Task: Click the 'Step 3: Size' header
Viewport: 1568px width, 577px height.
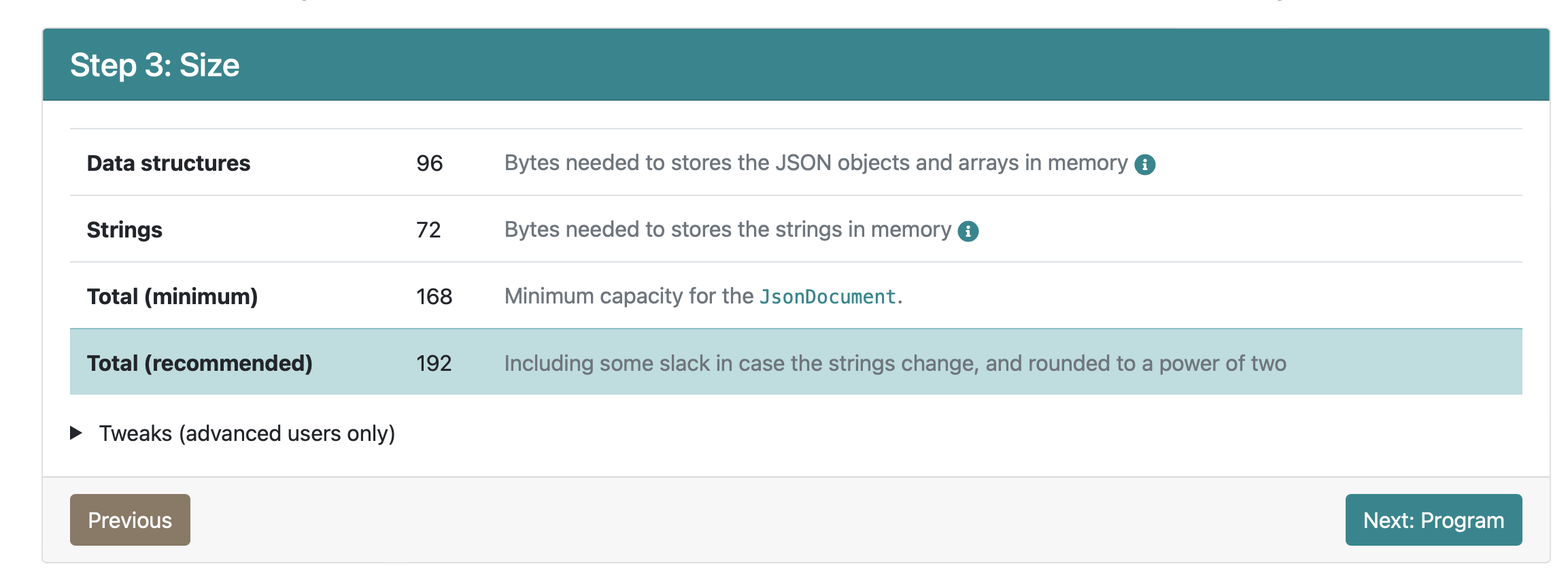Action: click(154, 65)
